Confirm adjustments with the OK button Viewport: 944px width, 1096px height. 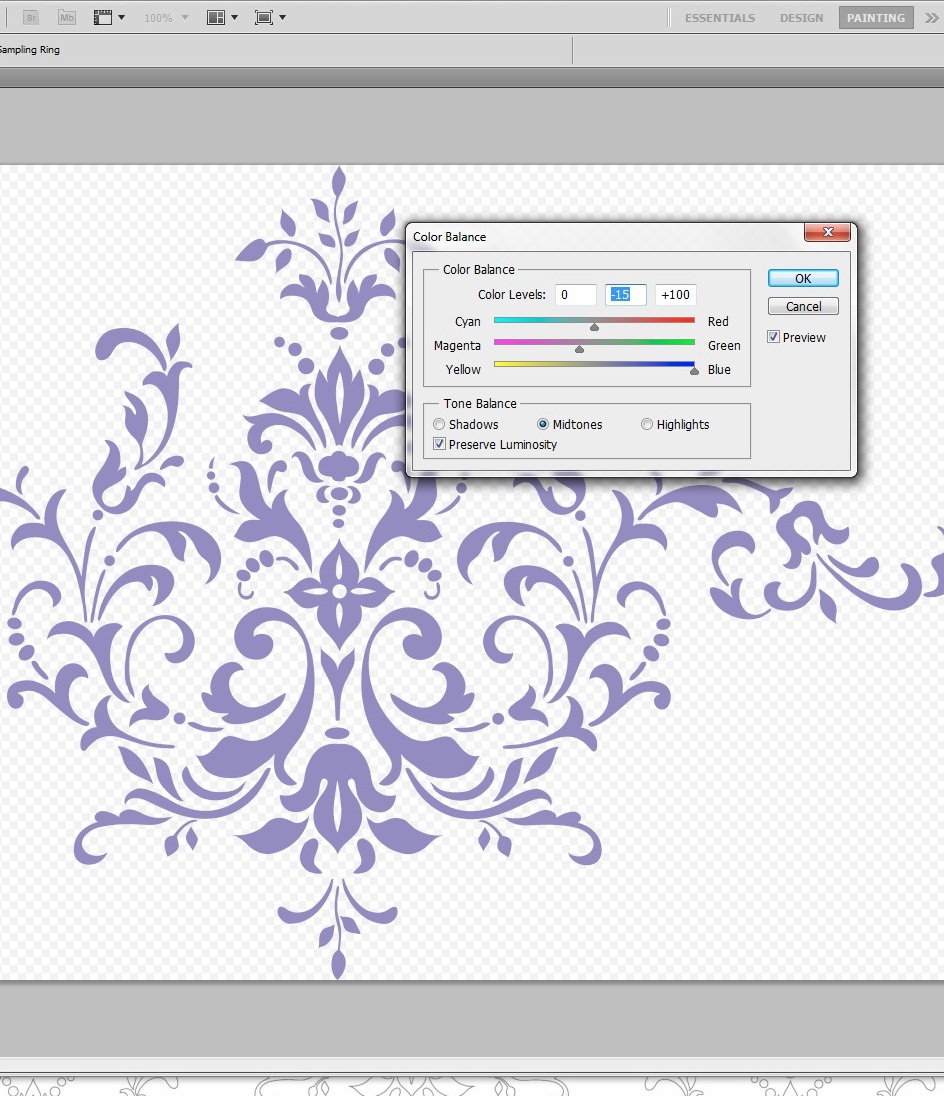click(803, 278)
